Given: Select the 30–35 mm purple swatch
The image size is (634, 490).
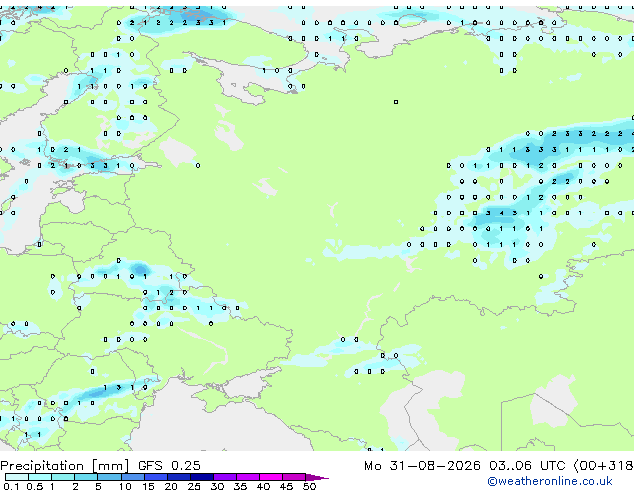Looking at the screenshot, I should click(224, 477).
